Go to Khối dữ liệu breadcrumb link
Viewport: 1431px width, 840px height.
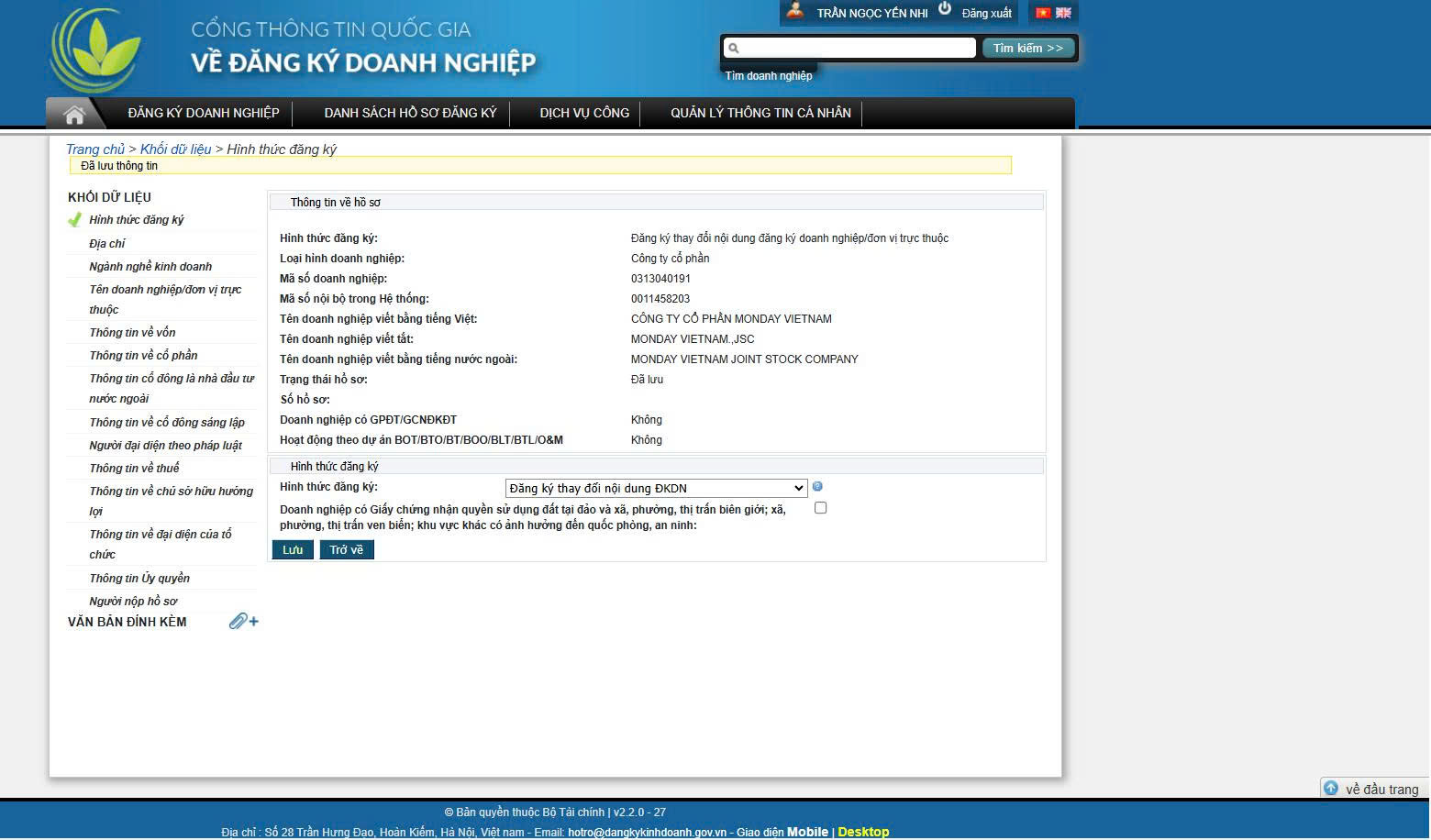(175, 149)
